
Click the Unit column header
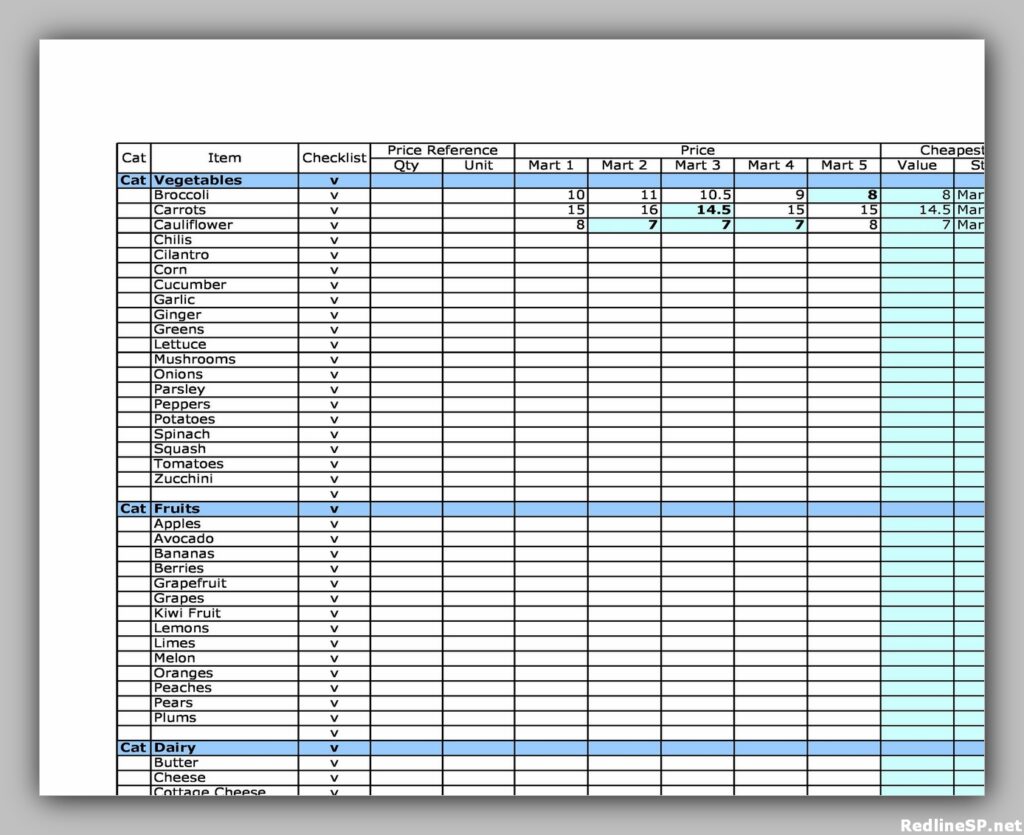(478, 165)
